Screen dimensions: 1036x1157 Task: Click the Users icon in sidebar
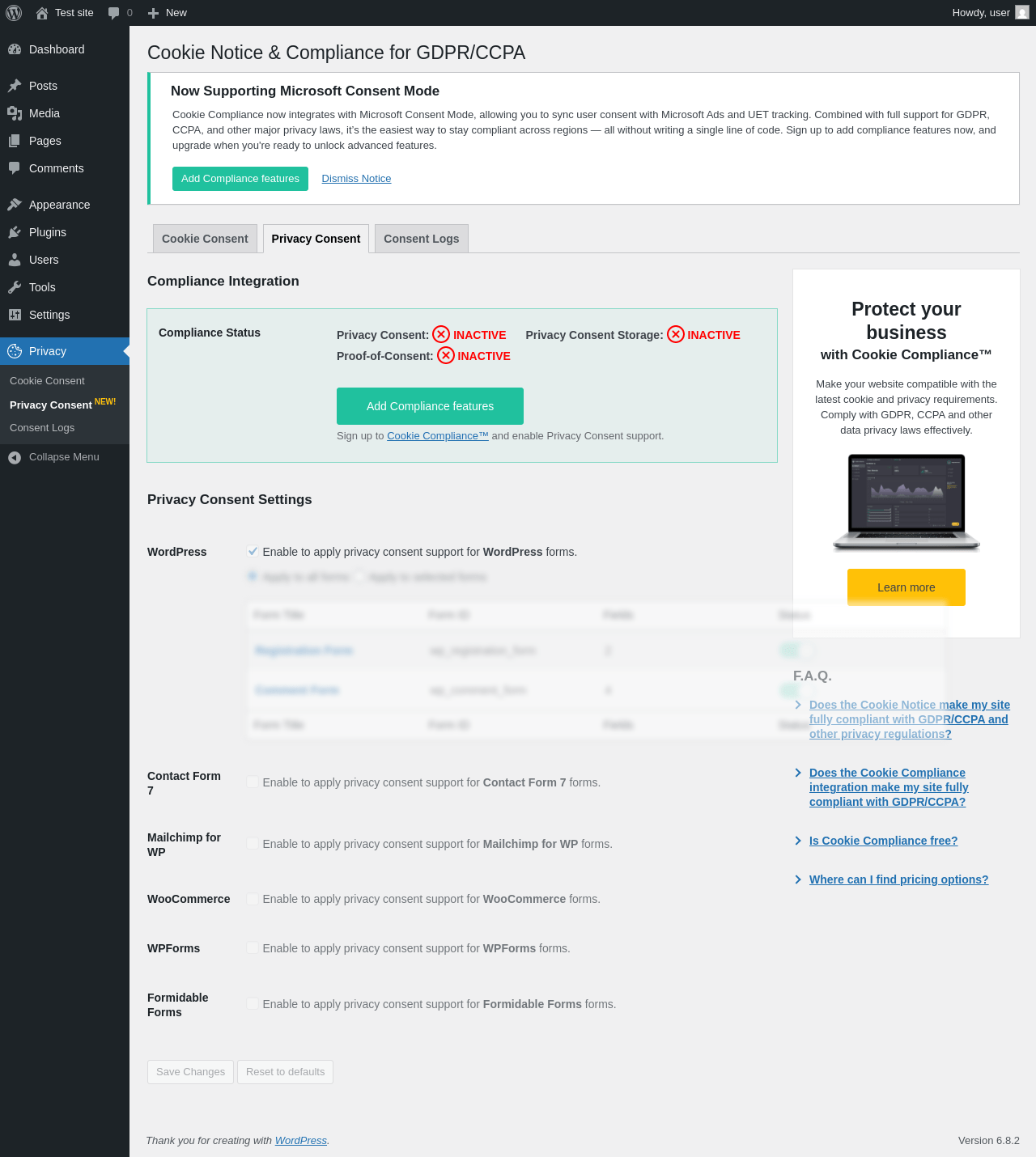click(x=15, y=260)
